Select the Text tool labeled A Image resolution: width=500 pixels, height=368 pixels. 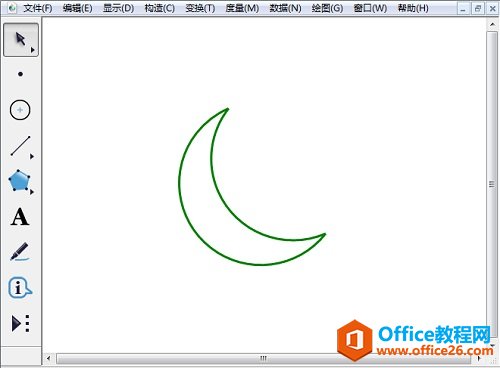(x=20, y=217)
